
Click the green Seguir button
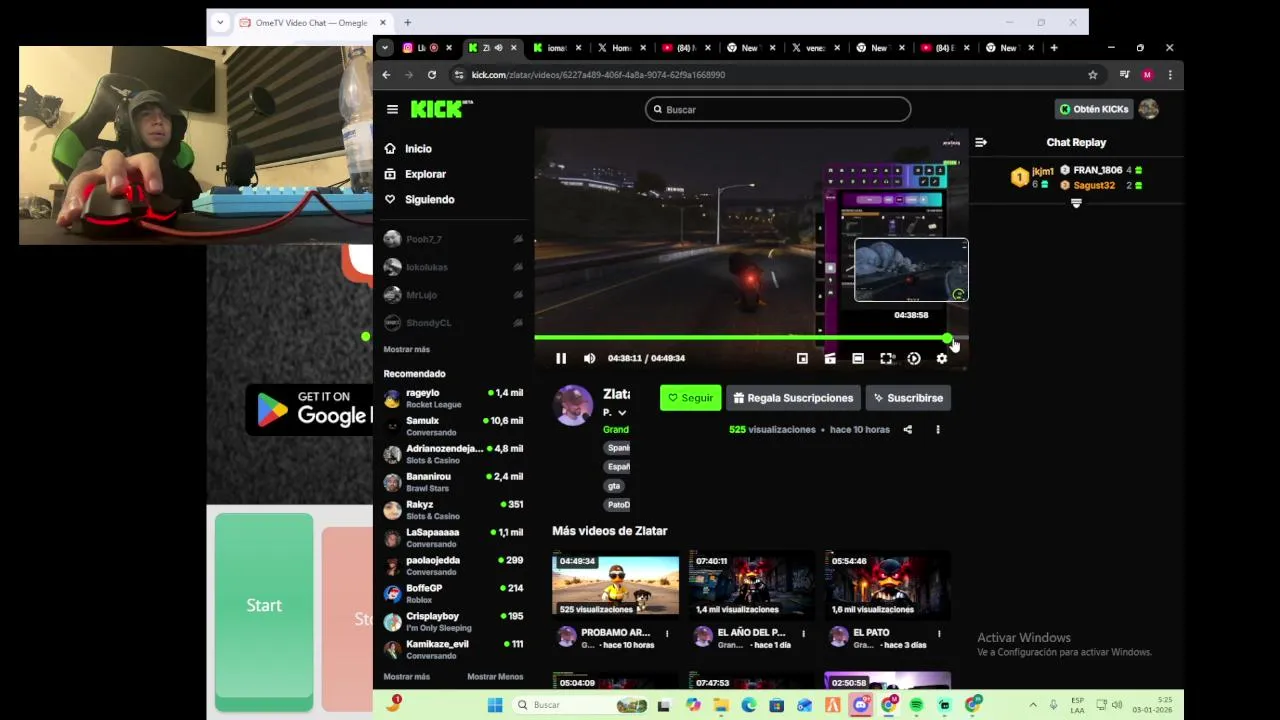[x=690, y=398]
